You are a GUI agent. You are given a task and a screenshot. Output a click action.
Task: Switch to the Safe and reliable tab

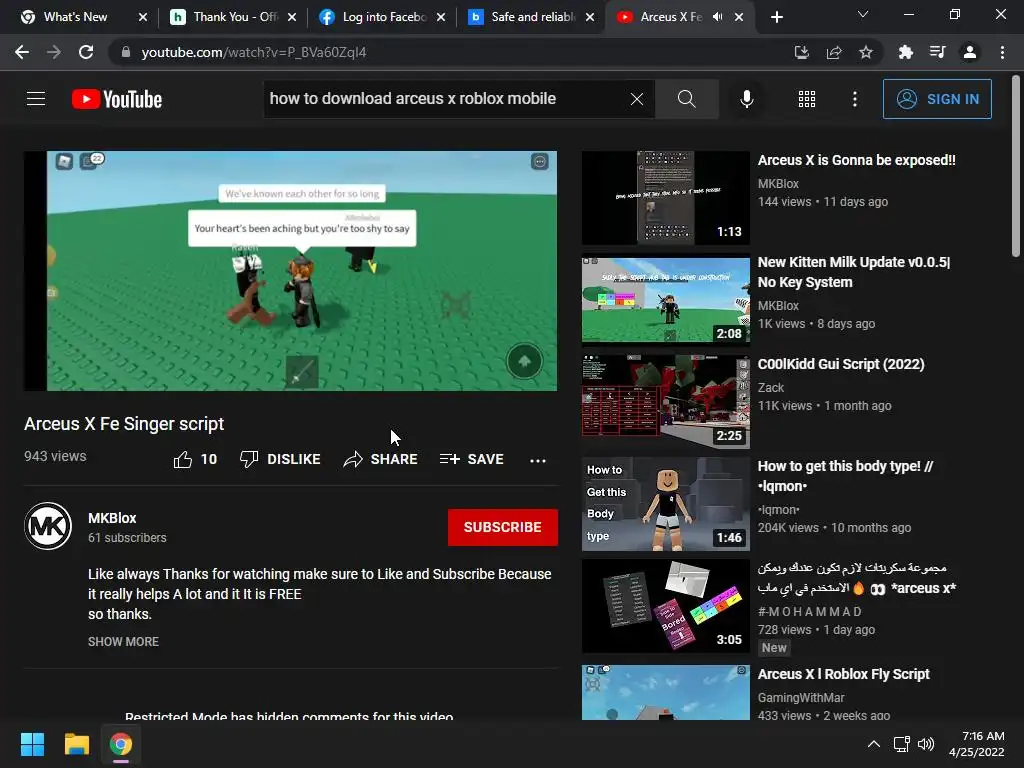pos(530,17)
